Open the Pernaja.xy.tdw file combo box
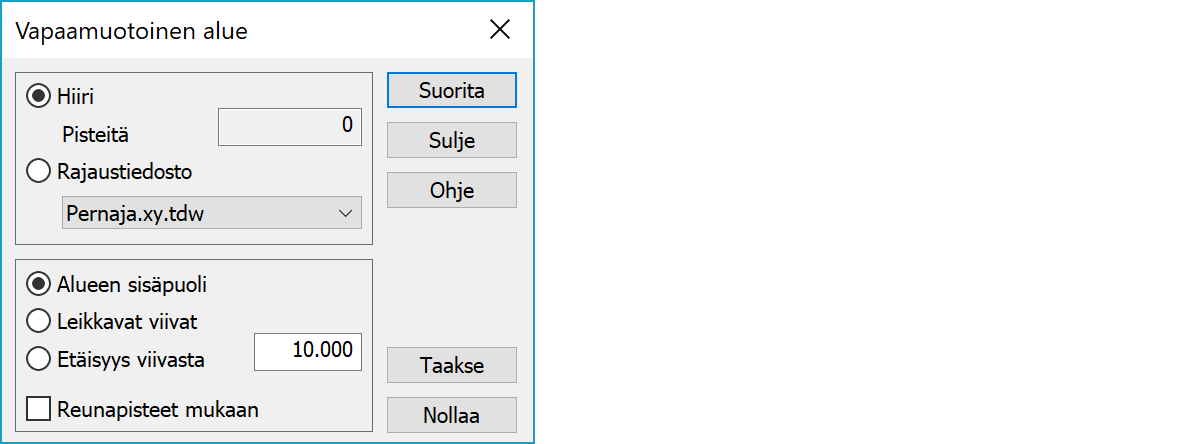This screenshot has height=444, width=1200. click(x=198, y=213)
